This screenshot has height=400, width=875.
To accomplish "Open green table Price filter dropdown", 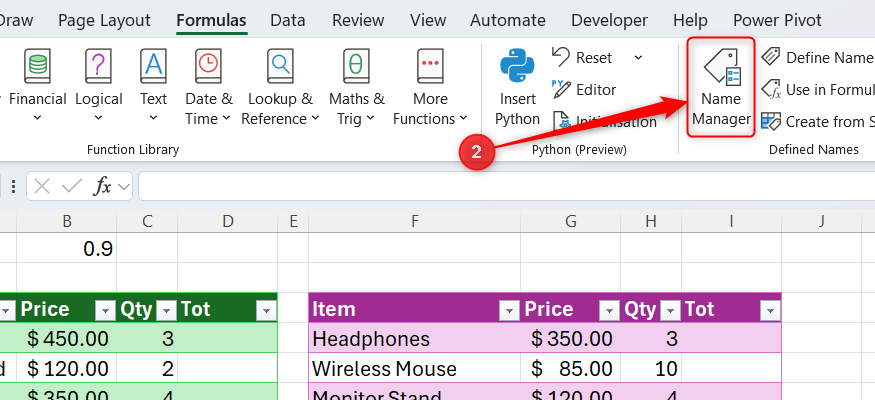I will click(x=105, y=310).
